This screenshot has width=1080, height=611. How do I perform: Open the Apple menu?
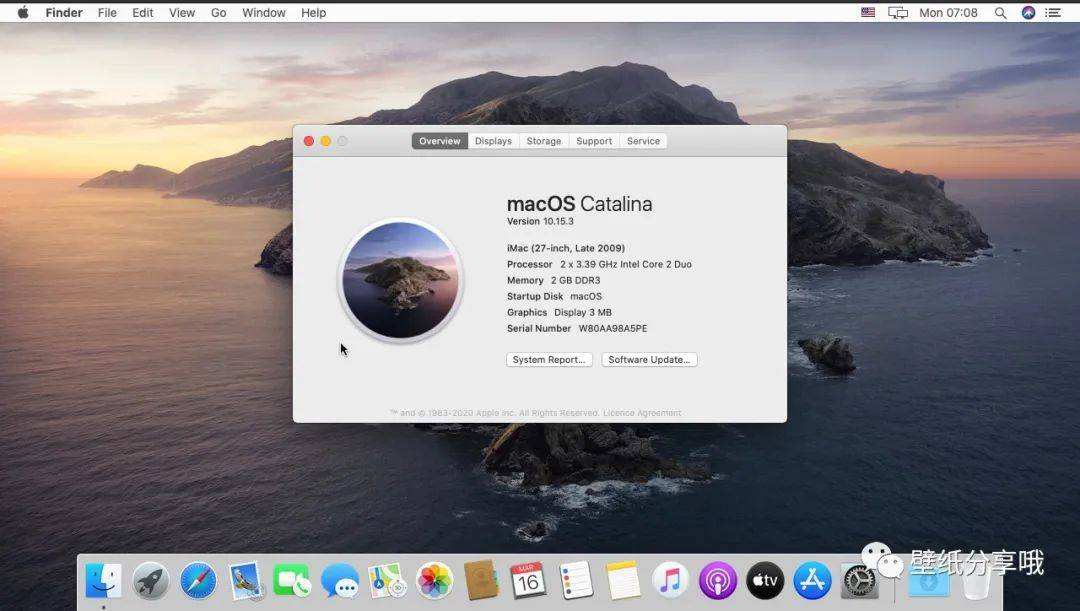[x=23, y=12]
